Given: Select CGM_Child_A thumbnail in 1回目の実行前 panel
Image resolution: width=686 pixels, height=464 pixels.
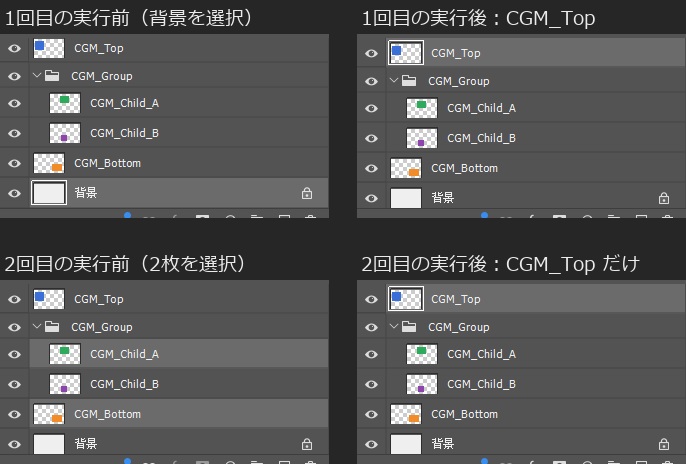Looking at the screenshot, I should pyautogui.click(x=65, y=104).
